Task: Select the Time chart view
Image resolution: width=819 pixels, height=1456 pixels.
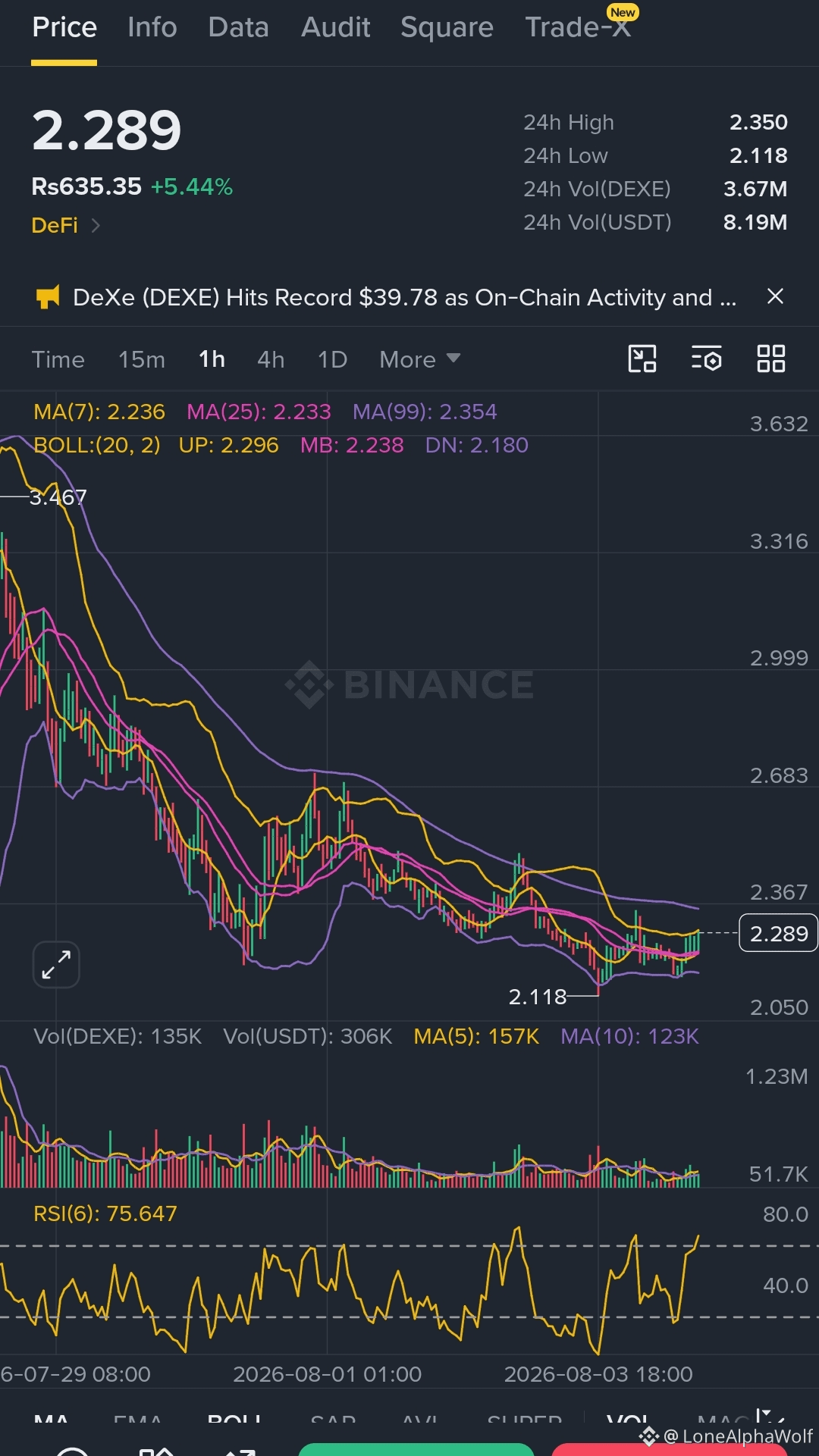Action: click(x=58, y=359)
